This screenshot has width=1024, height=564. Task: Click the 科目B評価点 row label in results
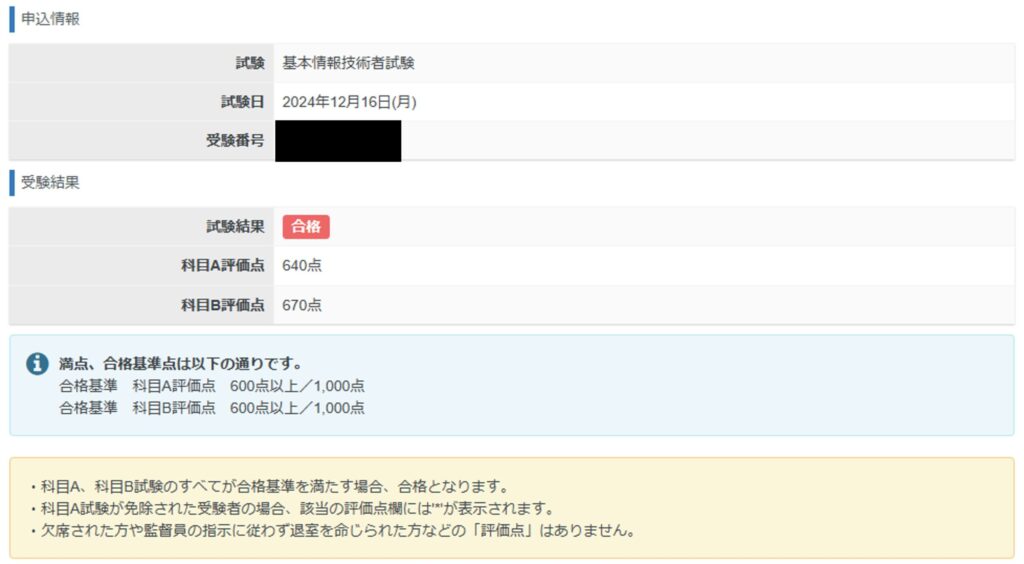222,306
